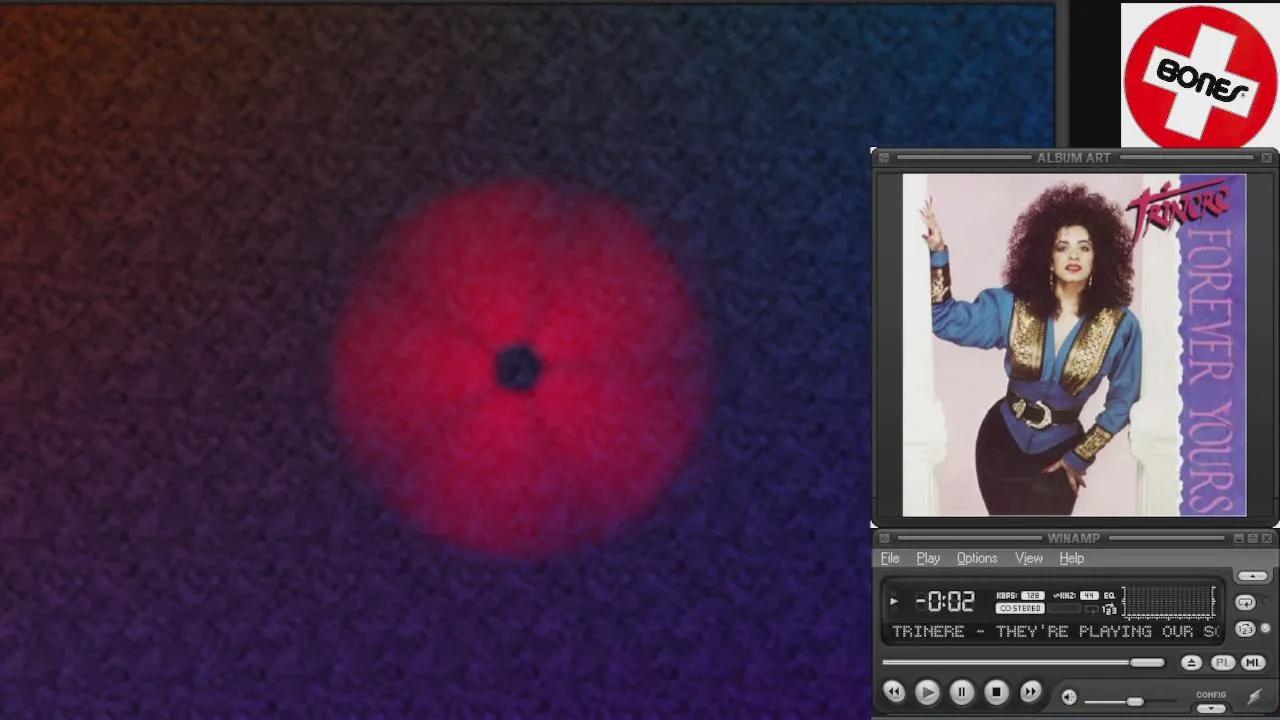Screen dimensions: 1280x720
Task: Close the Album Art window
Action: 1267,158
